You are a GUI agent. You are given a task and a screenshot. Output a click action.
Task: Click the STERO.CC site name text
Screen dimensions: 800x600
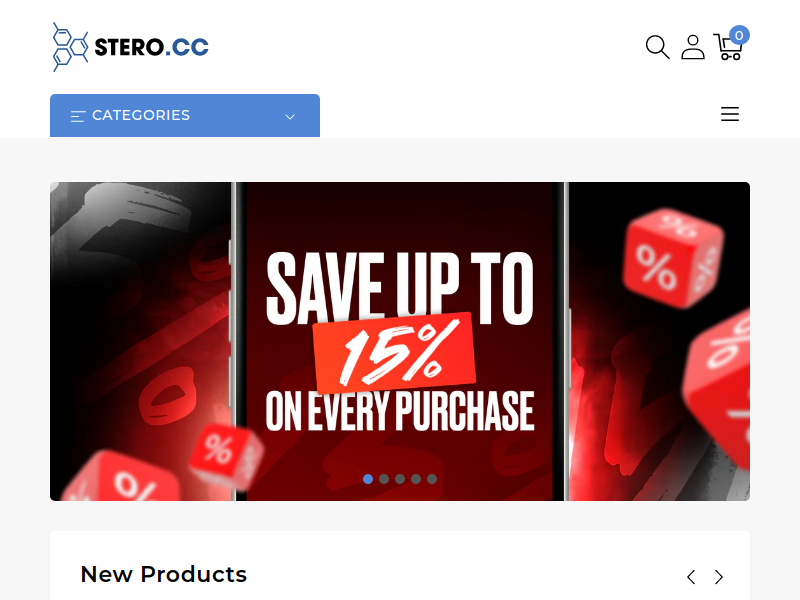tap(152, 47)
